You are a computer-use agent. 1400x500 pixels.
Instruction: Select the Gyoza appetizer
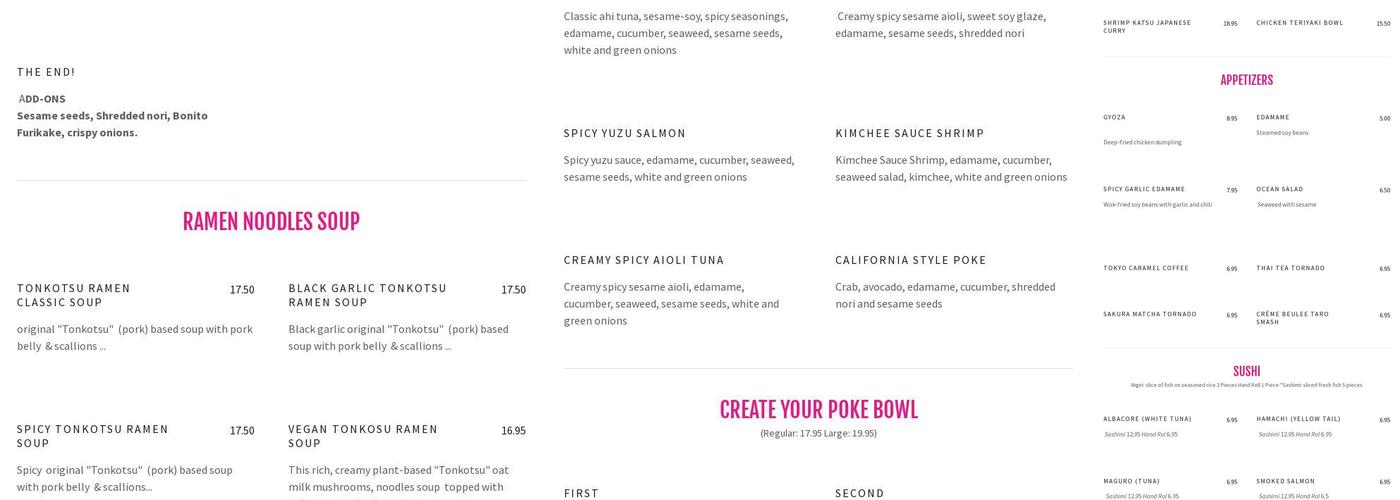point(1114,117)
